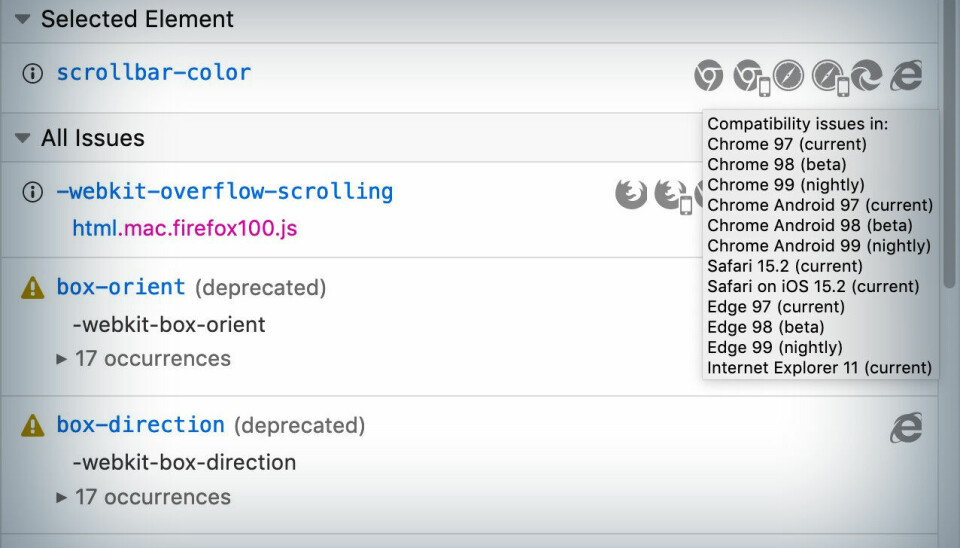
Task: Click info icon next to -webkit-overflow-scrolling
Action: [x=32, y=192]
